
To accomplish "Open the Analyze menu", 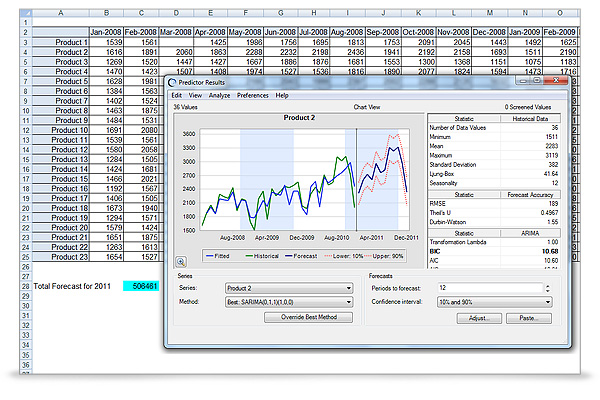I will [x=219, y=95].
